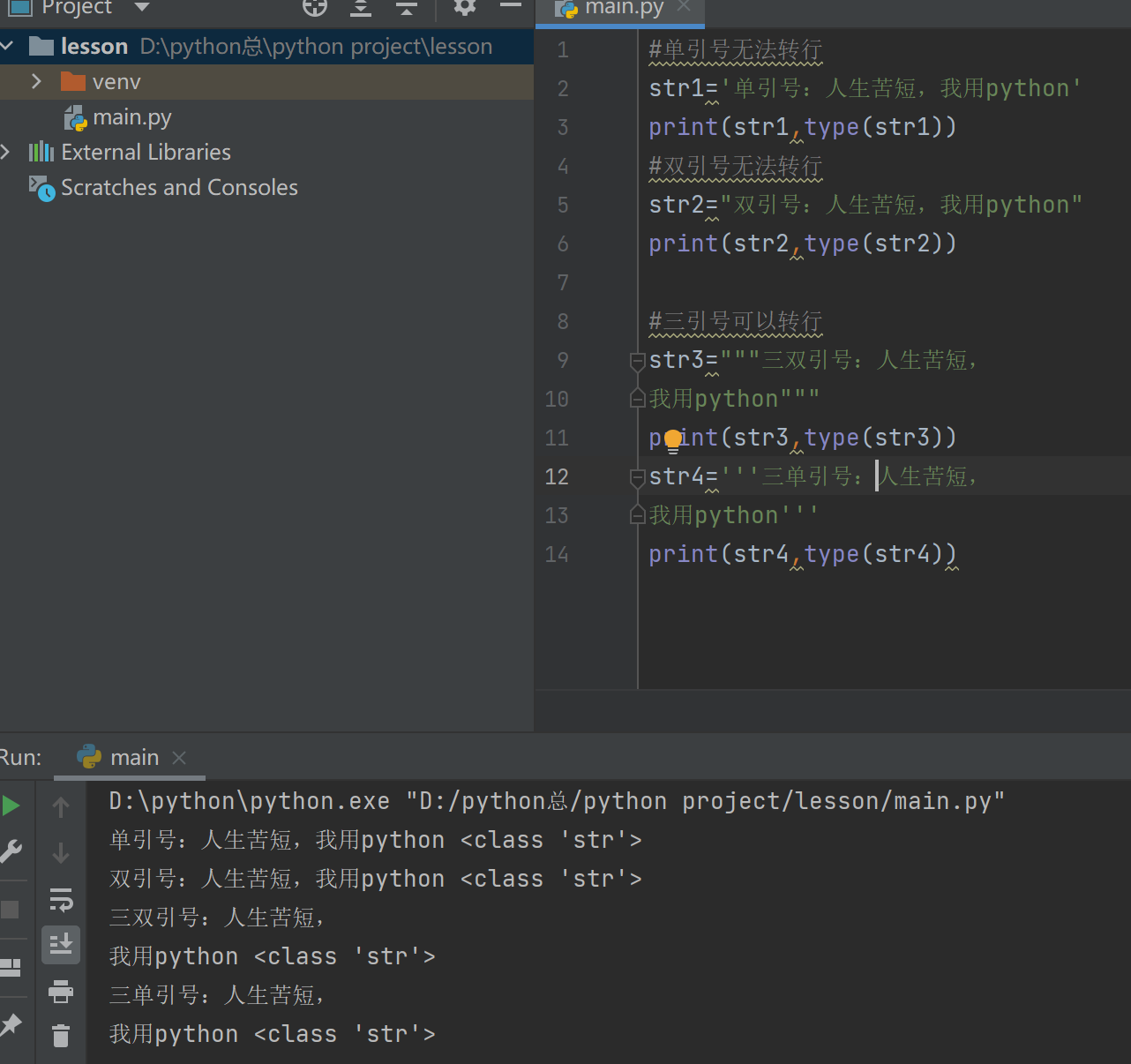Toggle Soft-Wrap in Run console
1131x1064 pixels.
click(61, 899)
